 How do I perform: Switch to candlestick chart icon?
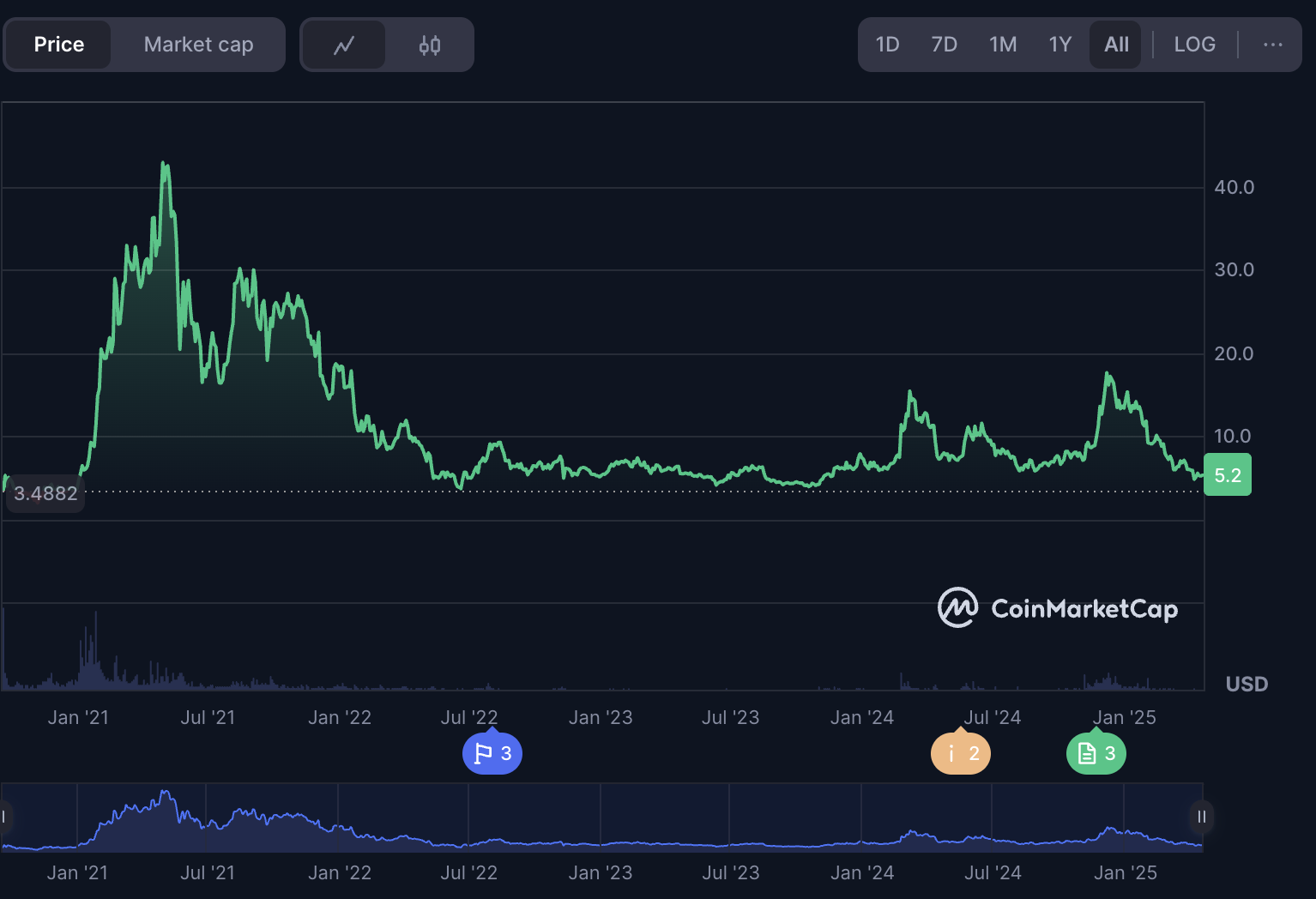click(430, 45)
